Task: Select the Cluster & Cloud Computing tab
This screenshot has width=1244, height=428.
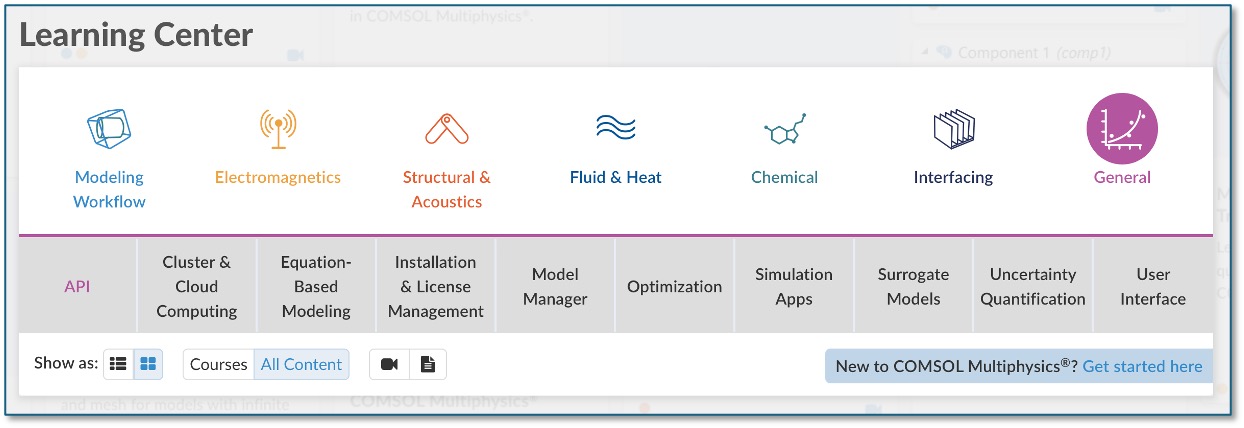Action: [196, 286]
